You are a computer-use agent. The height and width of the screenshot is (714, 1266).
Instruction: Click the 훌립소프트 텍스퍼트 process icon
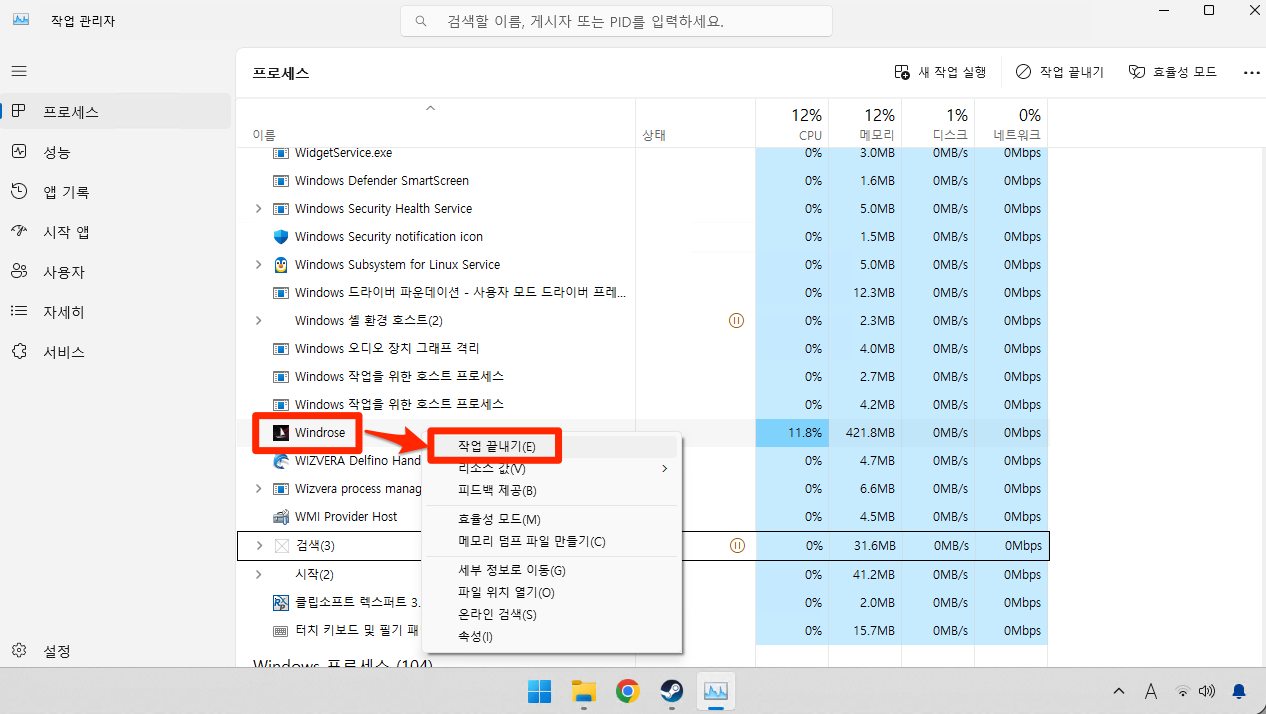pyautogui.click(x=281, y=603)
